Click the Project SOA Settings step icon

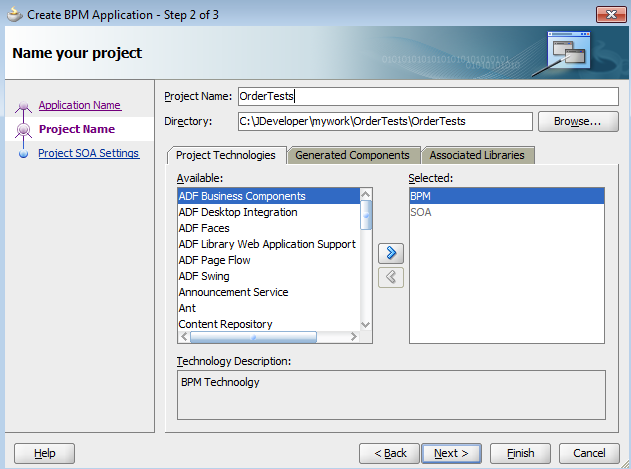click(23, 154)
